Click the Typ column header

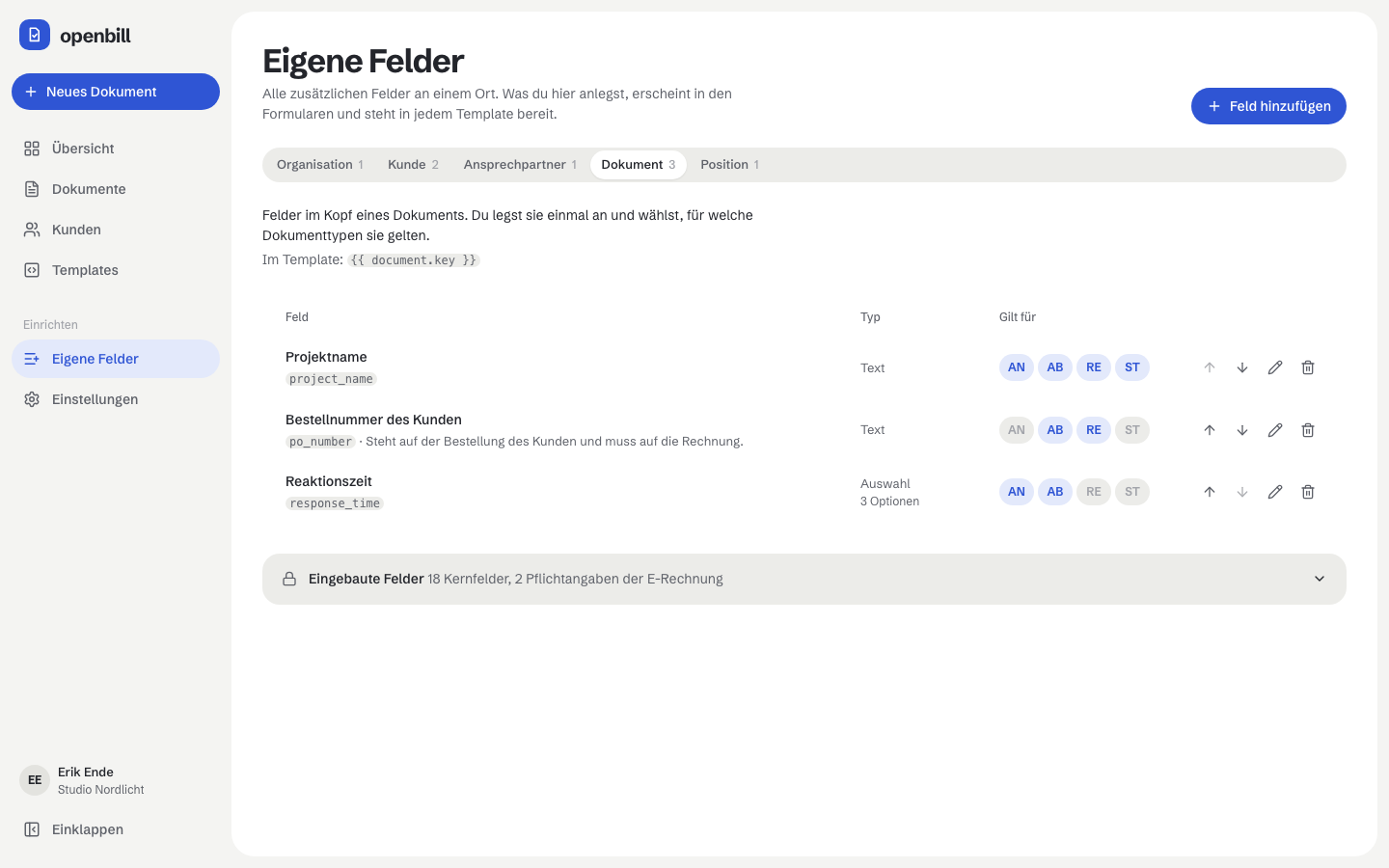tap(870, 317)
